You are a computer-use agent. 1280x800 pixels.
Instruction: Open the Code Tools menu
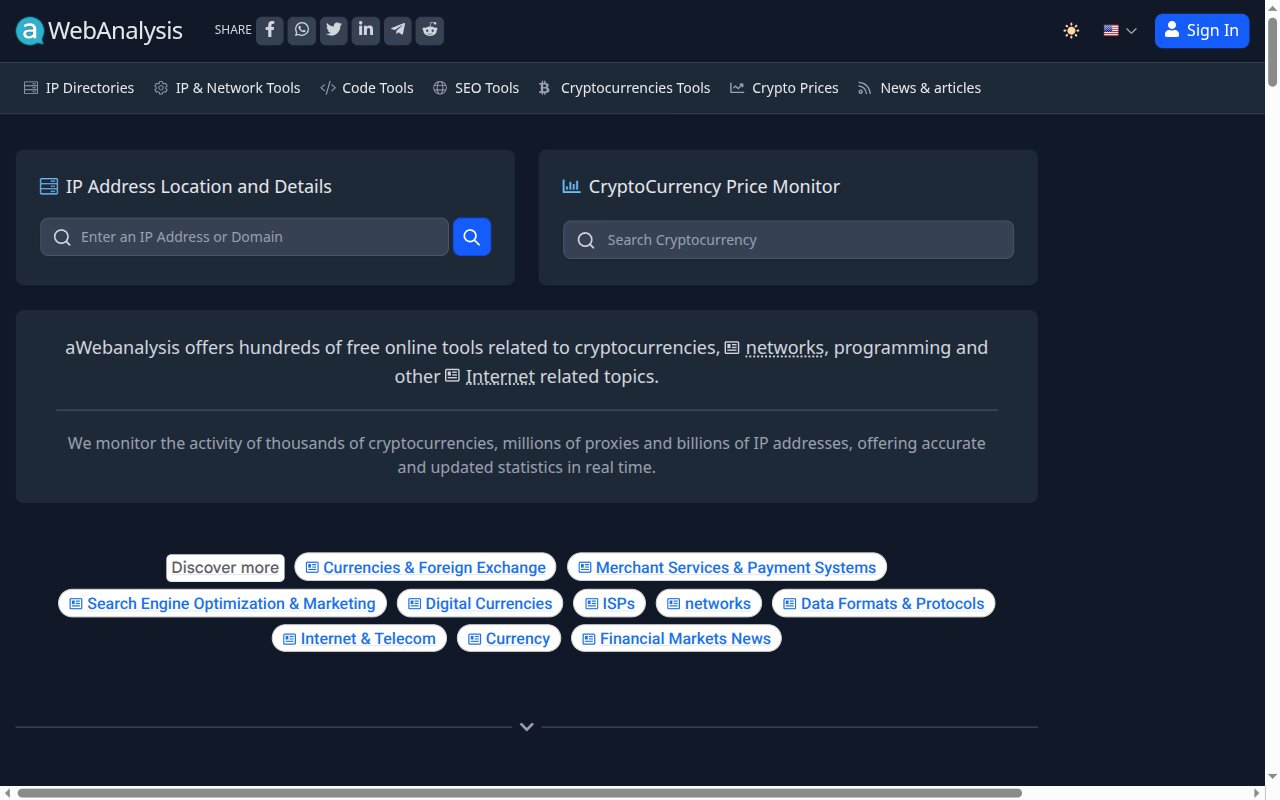367,88
